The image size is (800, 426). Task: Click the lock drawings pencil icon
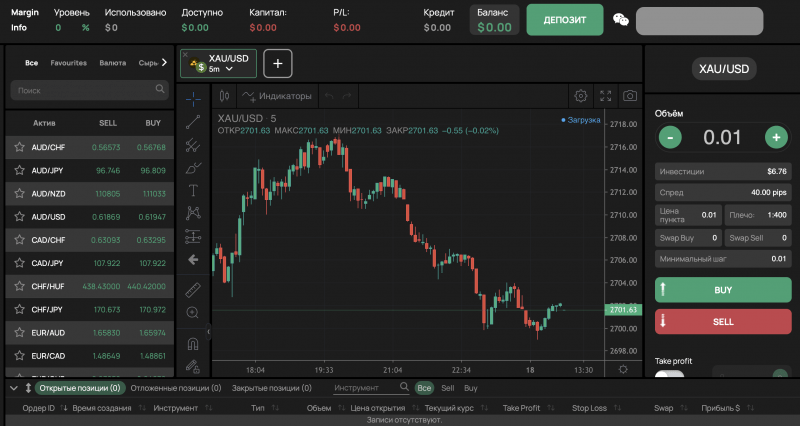click(192, 366)
